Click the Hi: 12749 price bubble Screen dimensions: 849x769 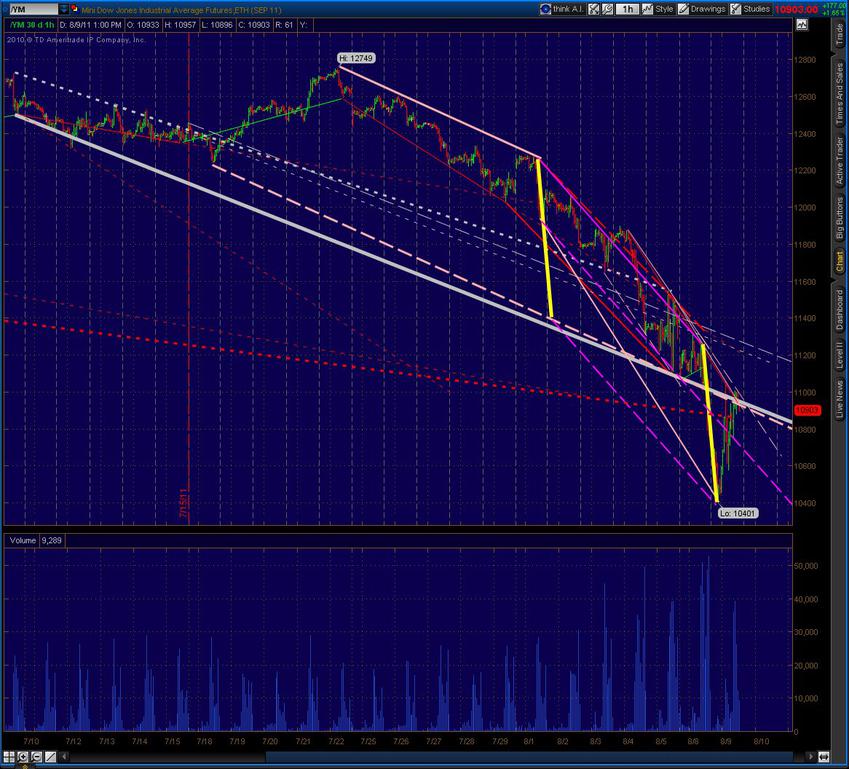click(355, 59)
